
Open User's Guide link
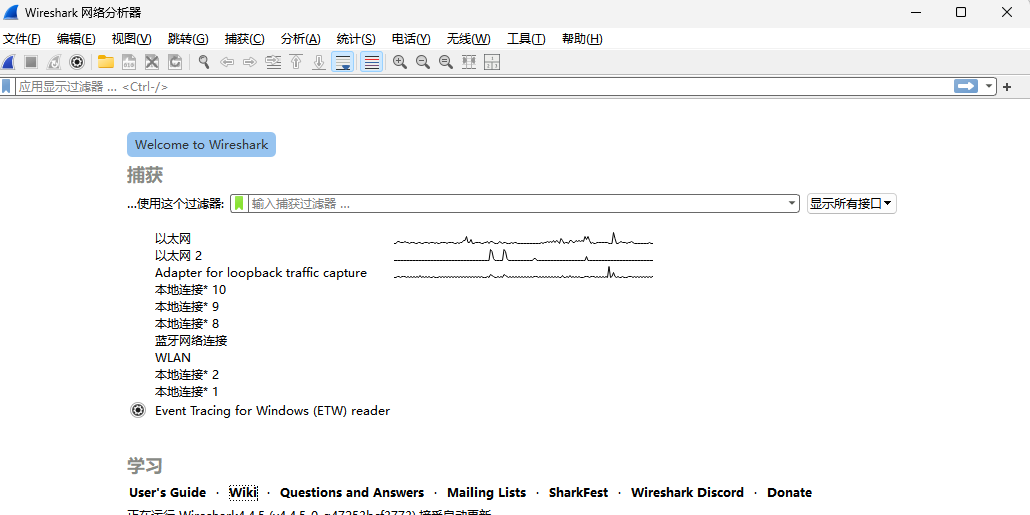coord(168,493)
